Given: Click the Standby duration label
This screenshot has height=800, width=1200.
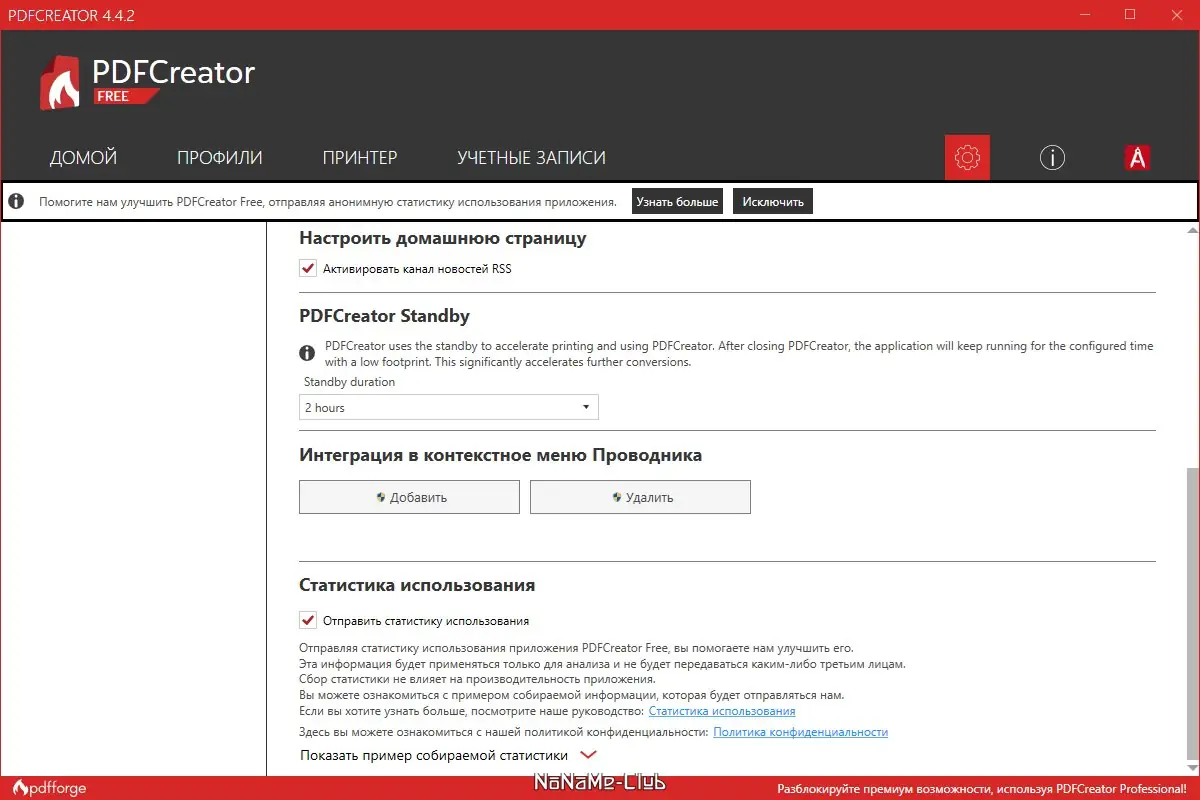Looking at the screenshot, I should pyautogui.click(x=350, y=382).
